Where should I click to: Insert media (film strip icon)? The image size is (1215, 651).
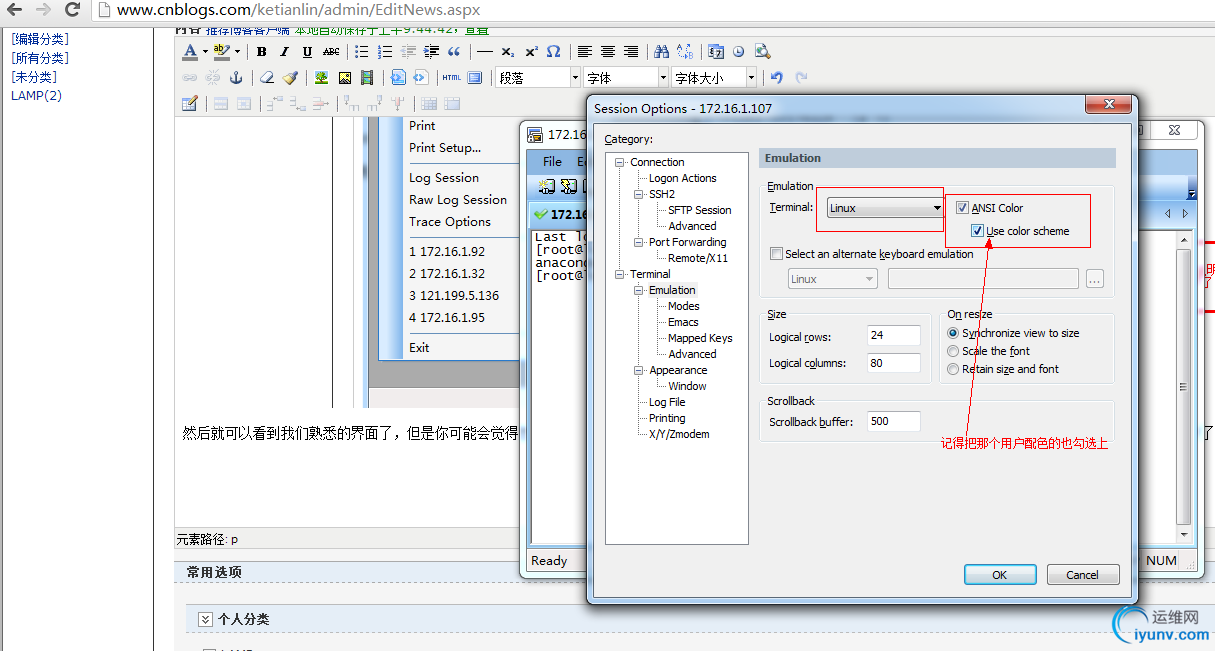(x=368, y=77)
